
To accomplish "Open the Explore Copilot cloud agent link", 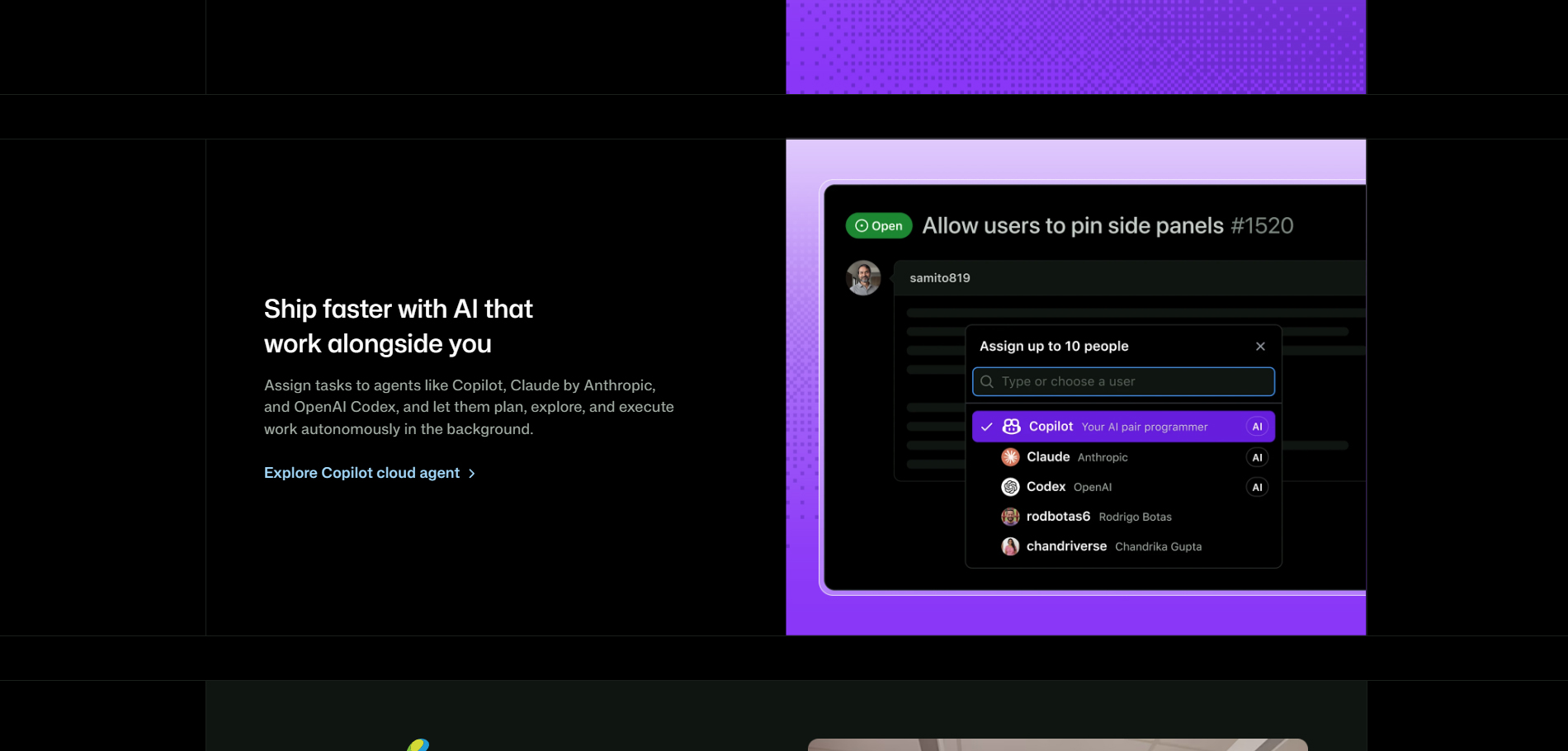I will click(370, 473).
